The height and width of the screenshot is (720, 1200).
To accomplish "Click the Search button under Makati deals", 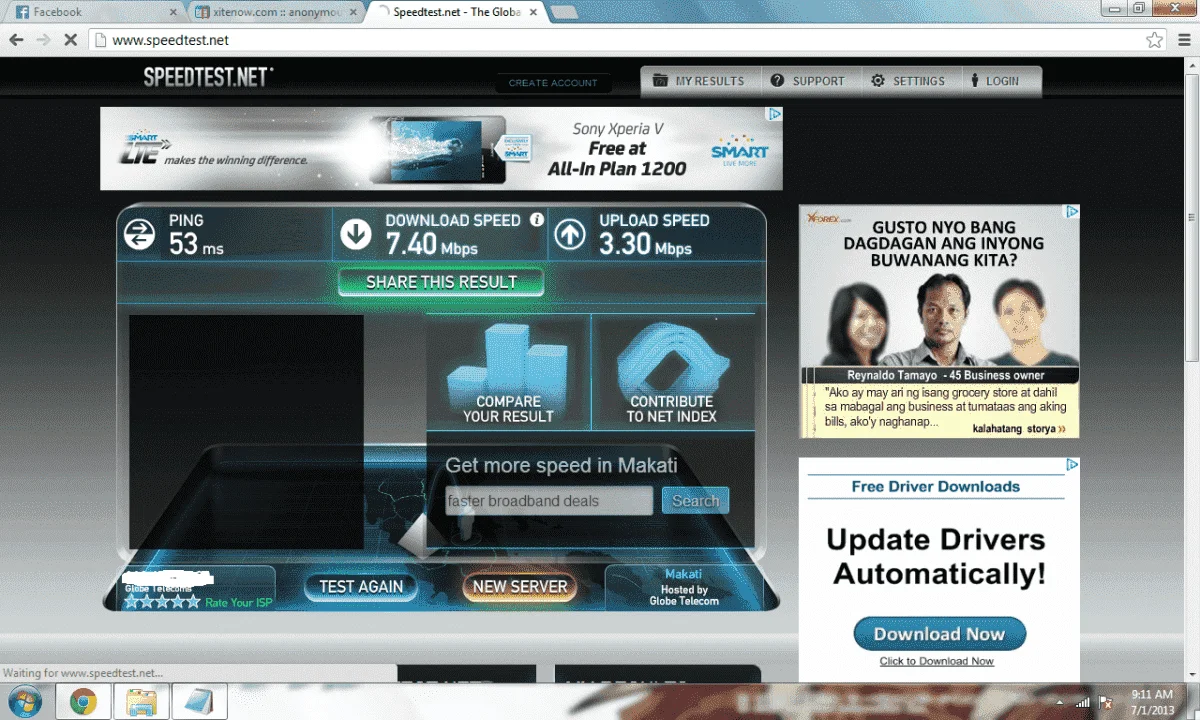I will coord(695,501).
